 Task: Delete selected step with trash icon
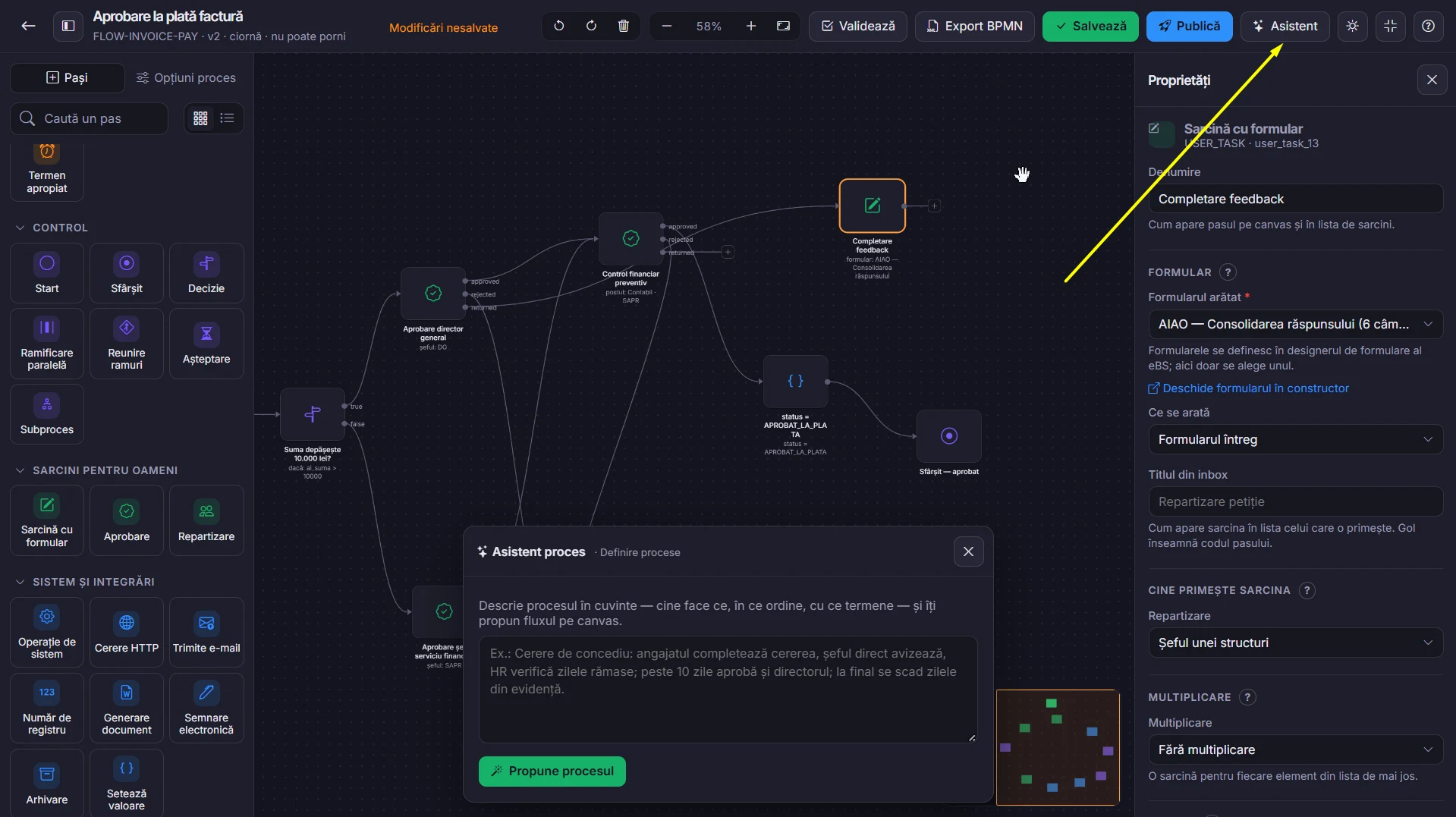624,26
